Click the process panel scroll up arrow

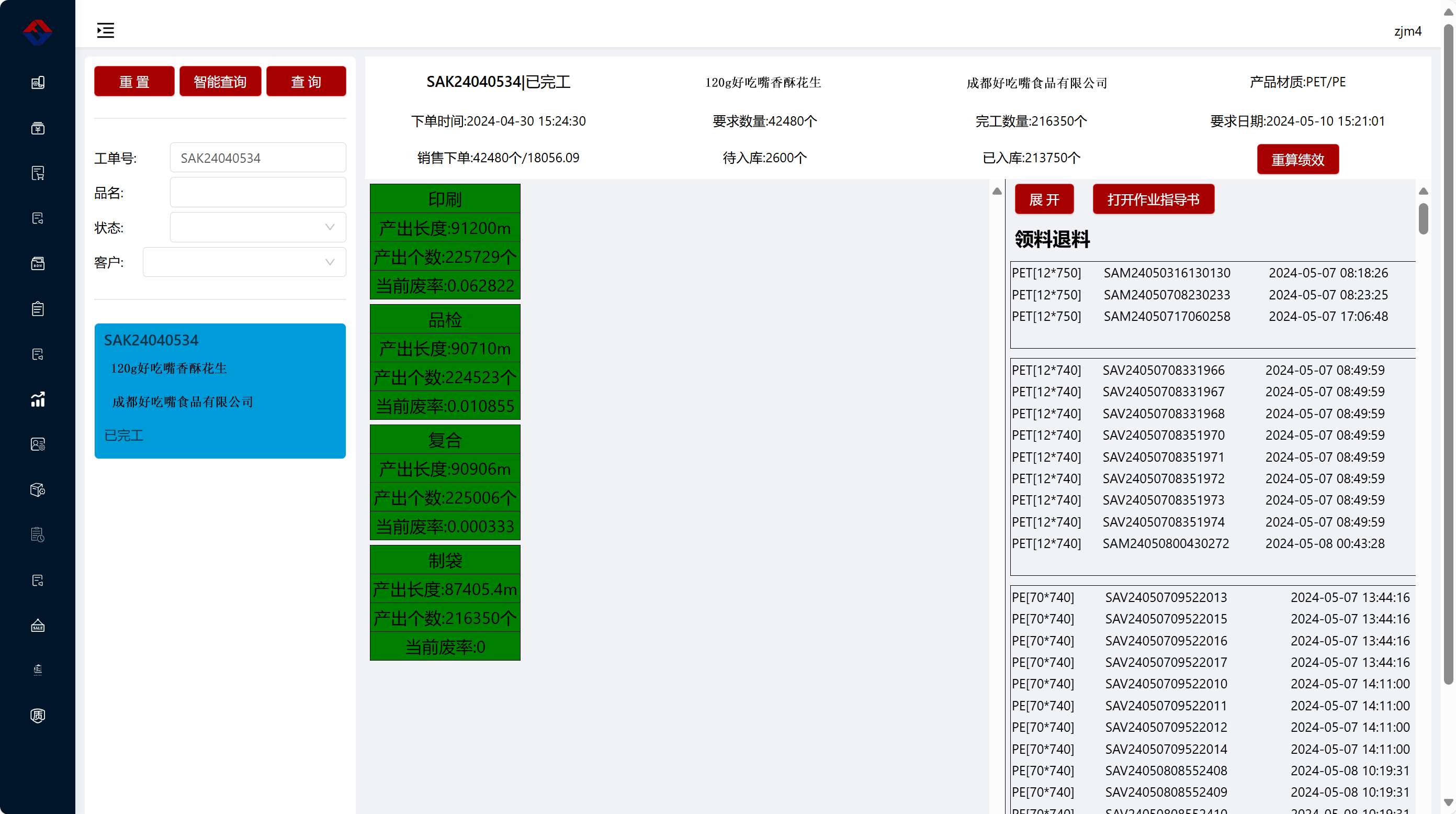(x=997, y=191)
